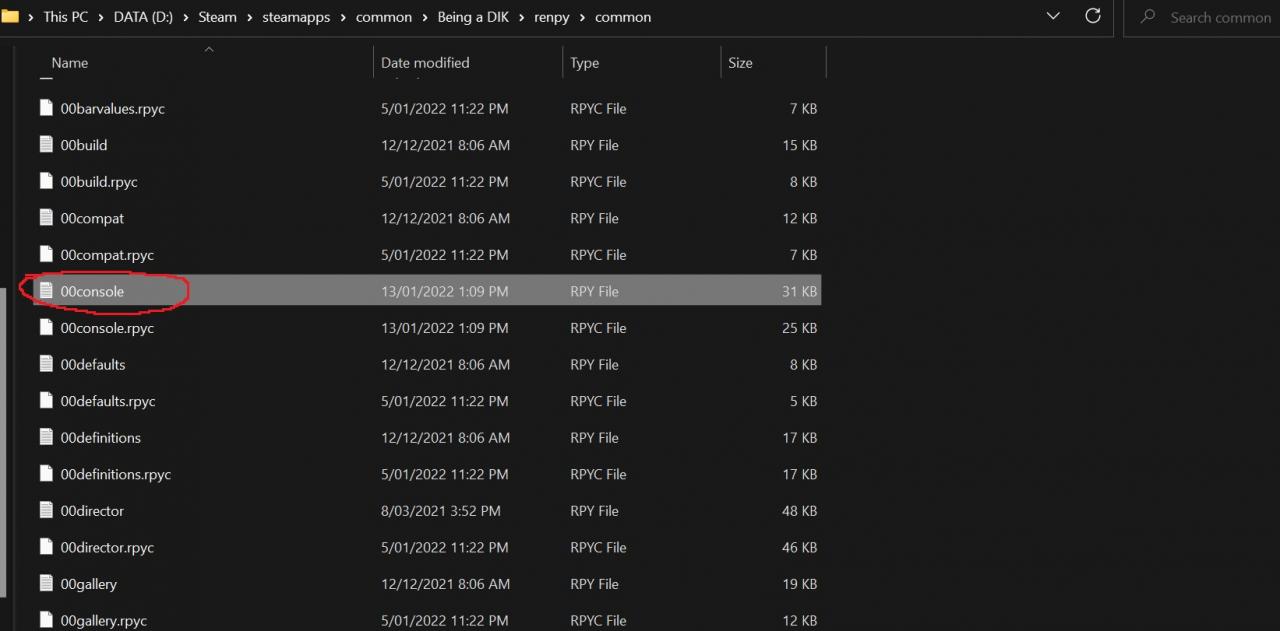
Task: Sort by Type column header
Action: click(584, 62)
